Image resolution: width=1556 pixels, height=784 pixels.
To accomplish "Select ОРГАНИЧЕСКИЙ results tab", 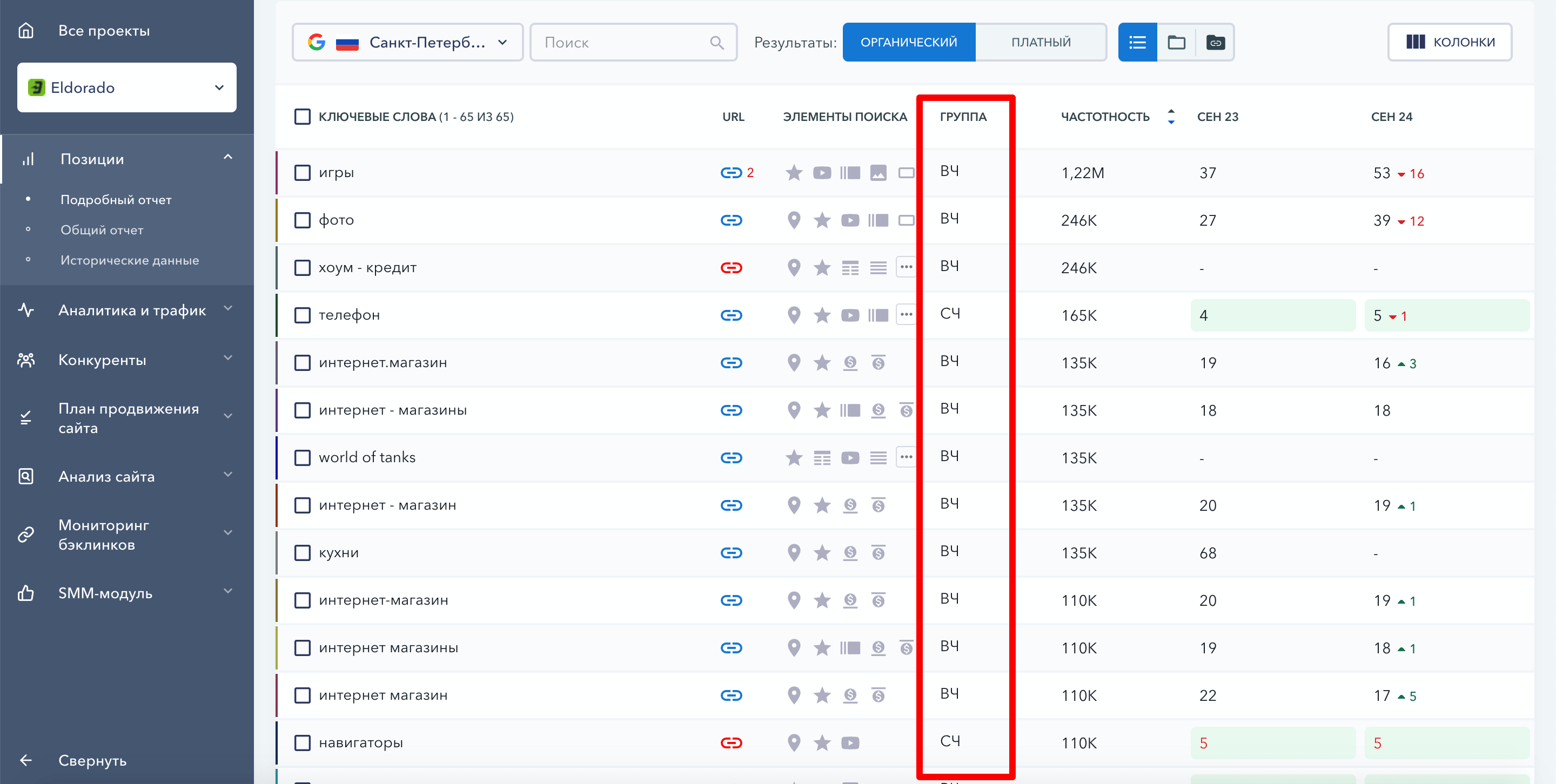I will coord(908,42).
